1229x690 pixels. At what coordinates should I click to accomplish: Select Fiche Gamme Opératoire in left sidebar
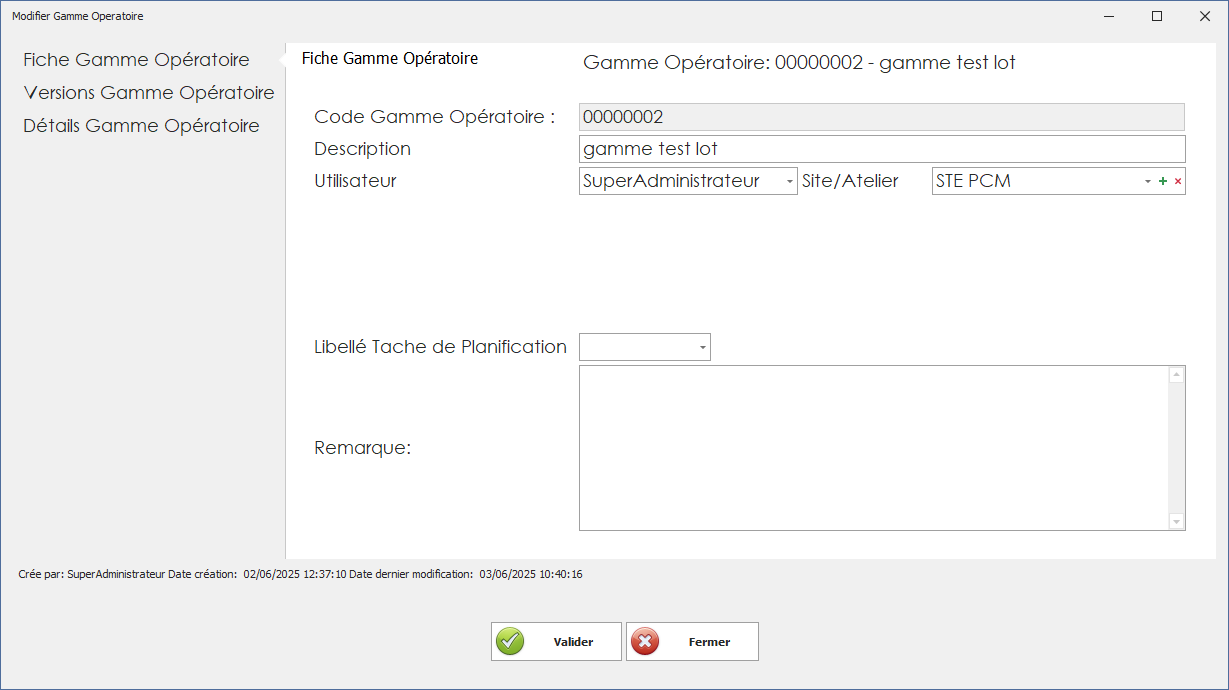(136, 60)
